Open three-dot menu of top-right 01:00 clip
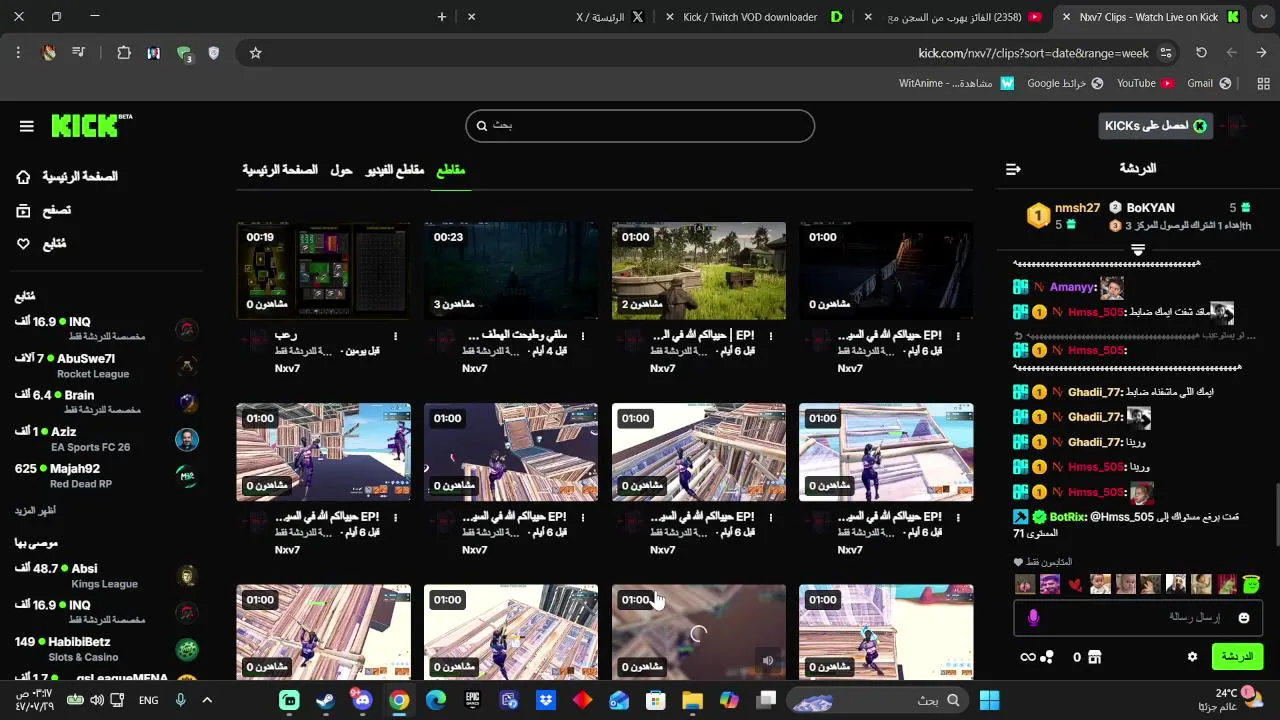The width and height of the screenshot is (1280, 720). pos(958,336)
